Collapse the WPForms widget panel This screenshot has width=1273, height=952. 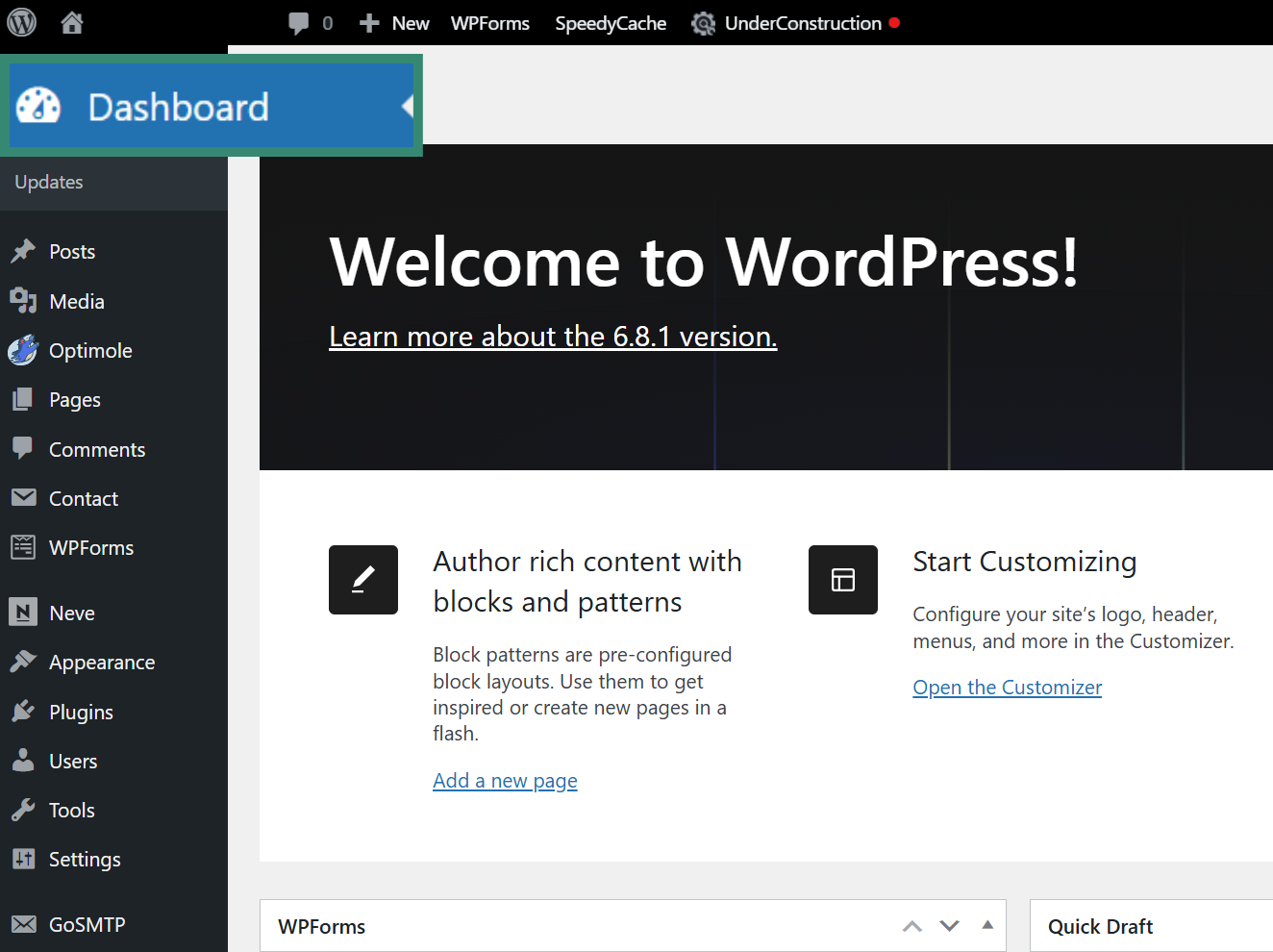[986, 925]
